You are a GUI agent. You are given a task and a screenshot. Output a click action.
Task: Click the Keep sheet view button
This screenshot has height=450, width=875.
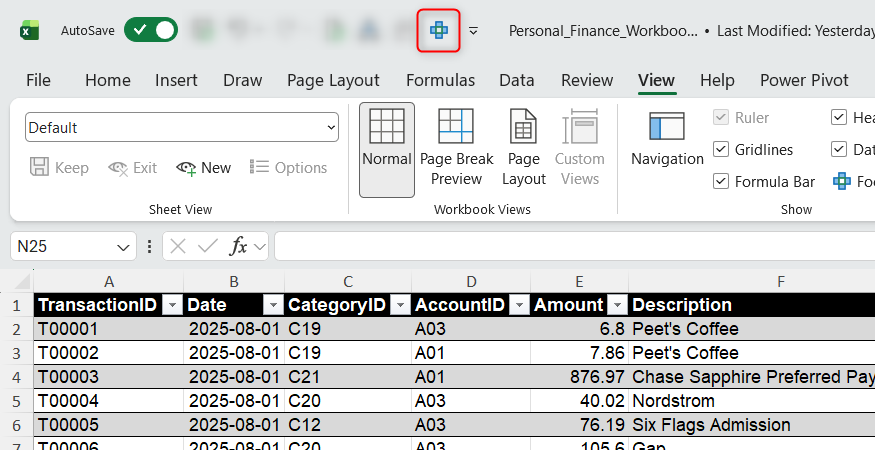click(x=59, y=167)
